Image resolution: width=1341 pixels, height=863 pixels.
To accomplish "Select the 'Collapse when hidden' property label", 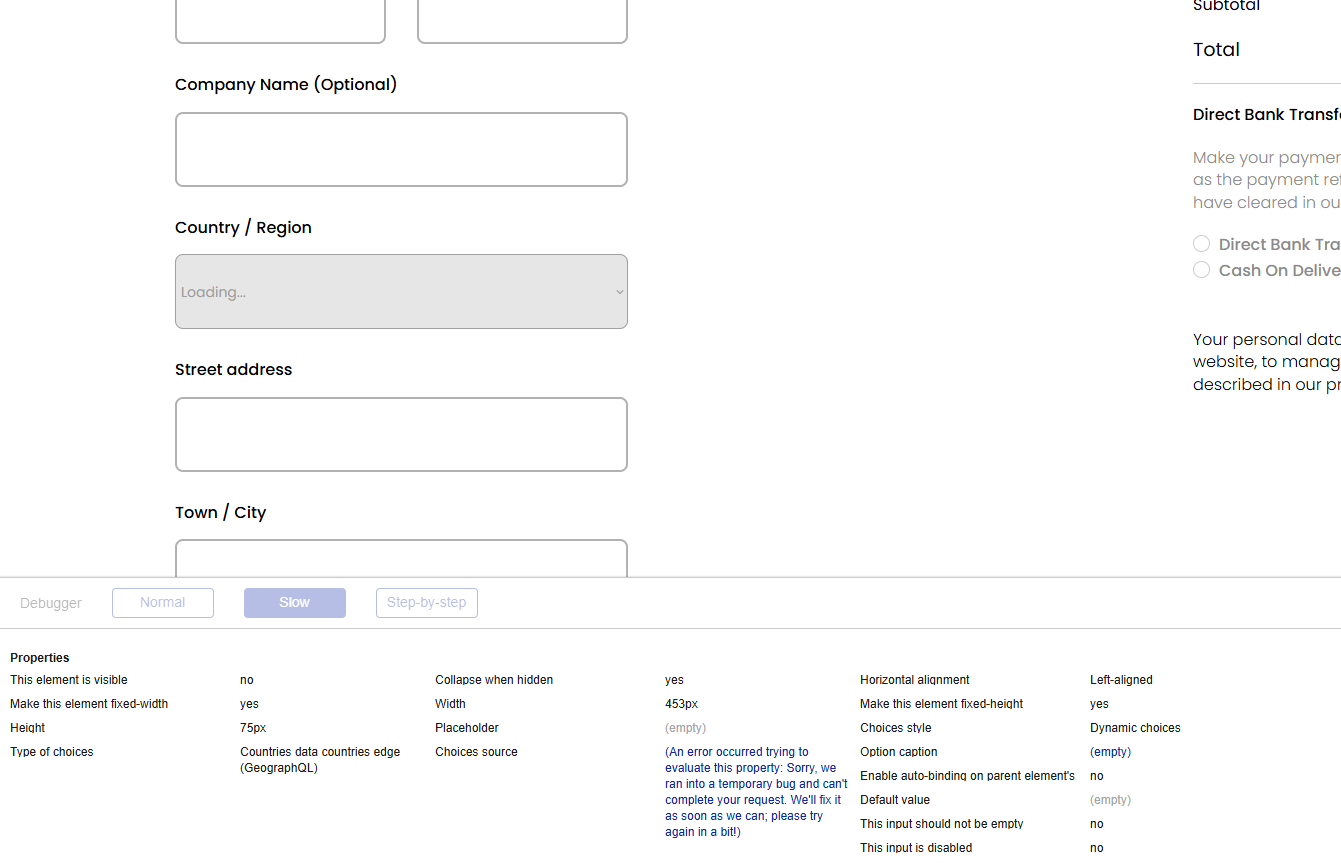I will tap(494, 680).
